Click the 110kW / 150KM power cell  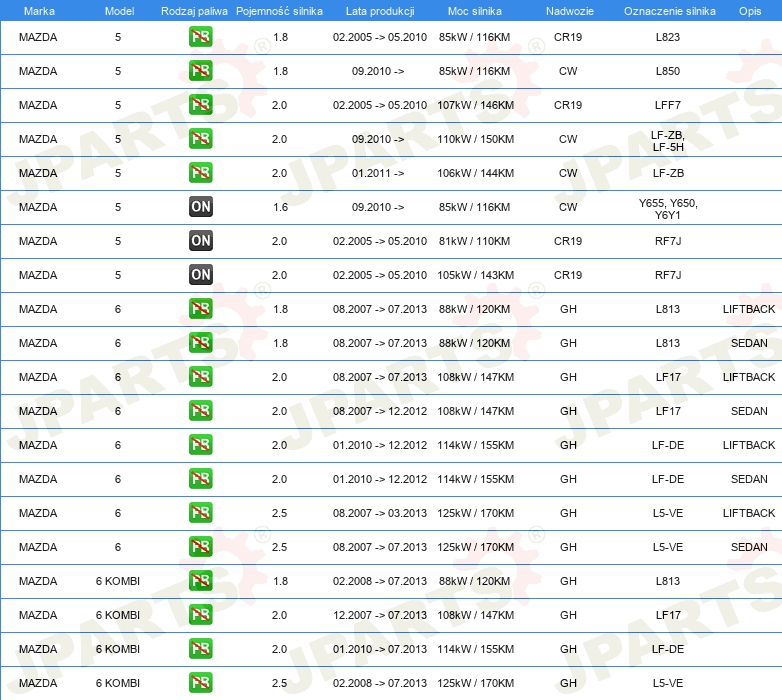(x=475, y=139)
